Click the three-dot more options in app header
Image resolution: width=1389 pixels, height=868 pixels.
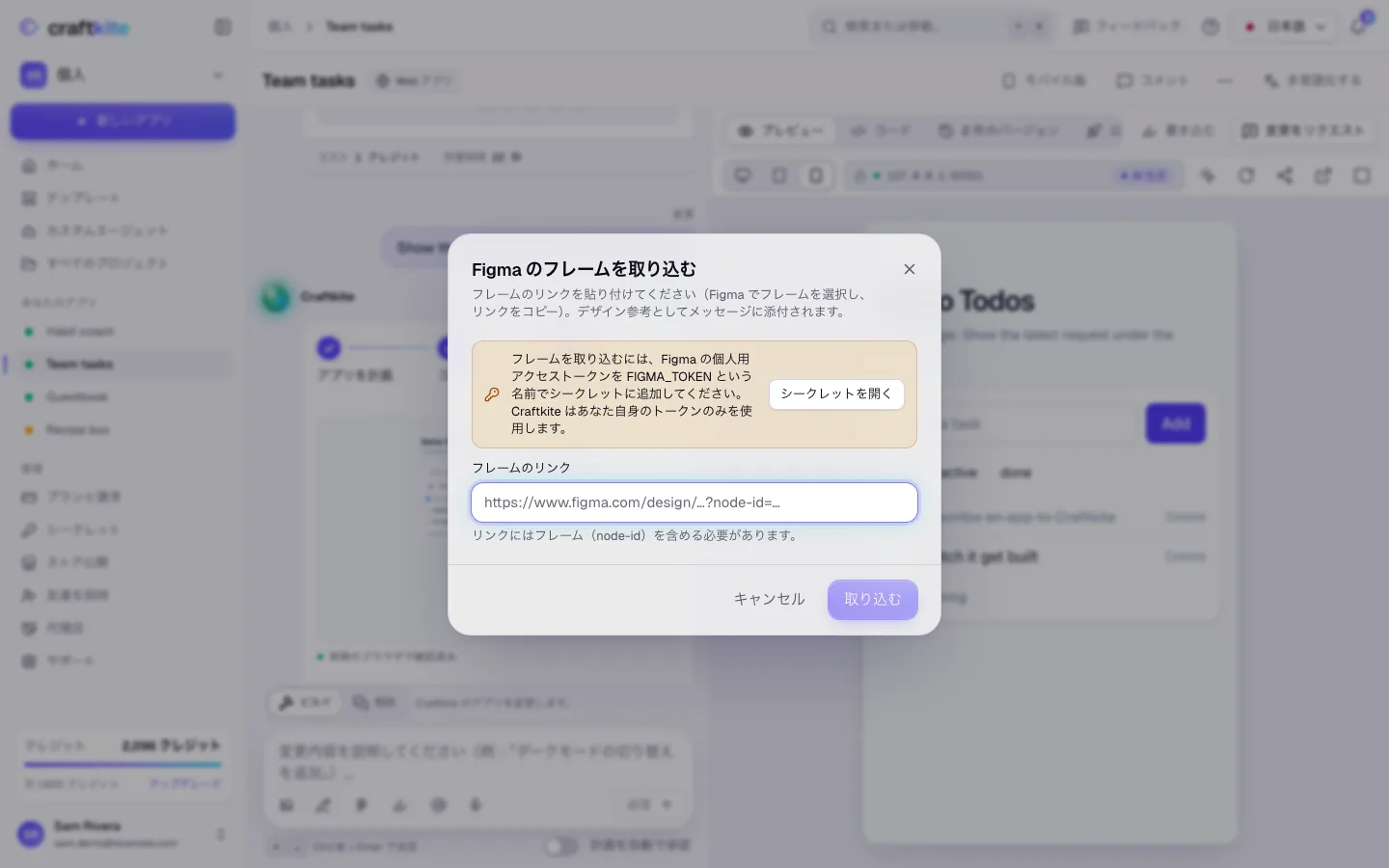coord(1224,81)
